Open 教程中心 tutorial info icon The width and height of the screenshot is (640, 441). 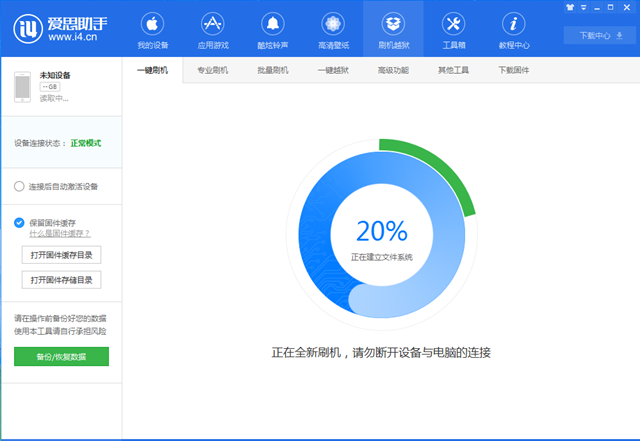pos(514,24)
